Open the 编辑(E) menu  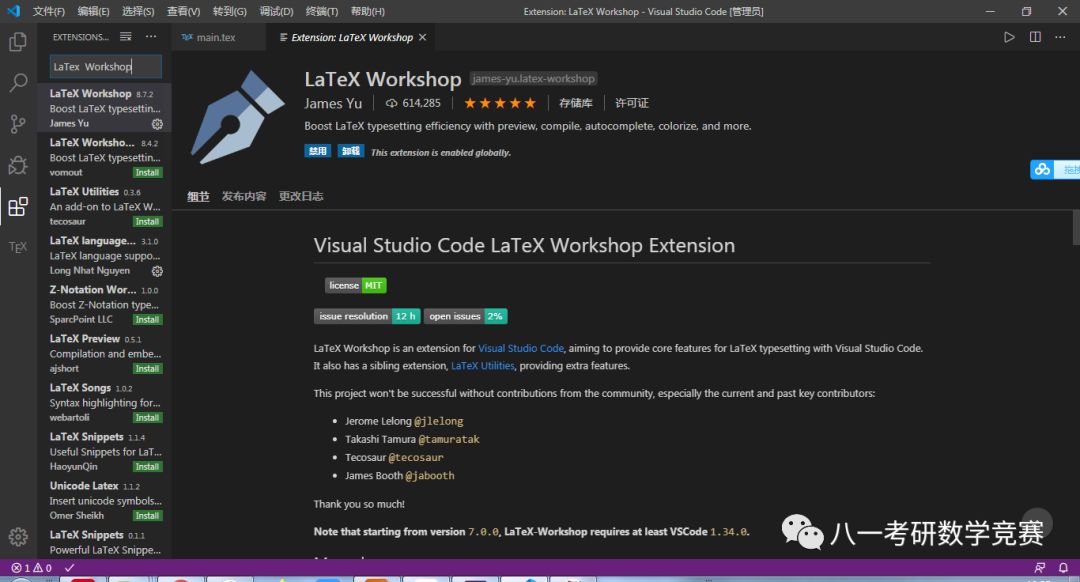click(93, 12)
